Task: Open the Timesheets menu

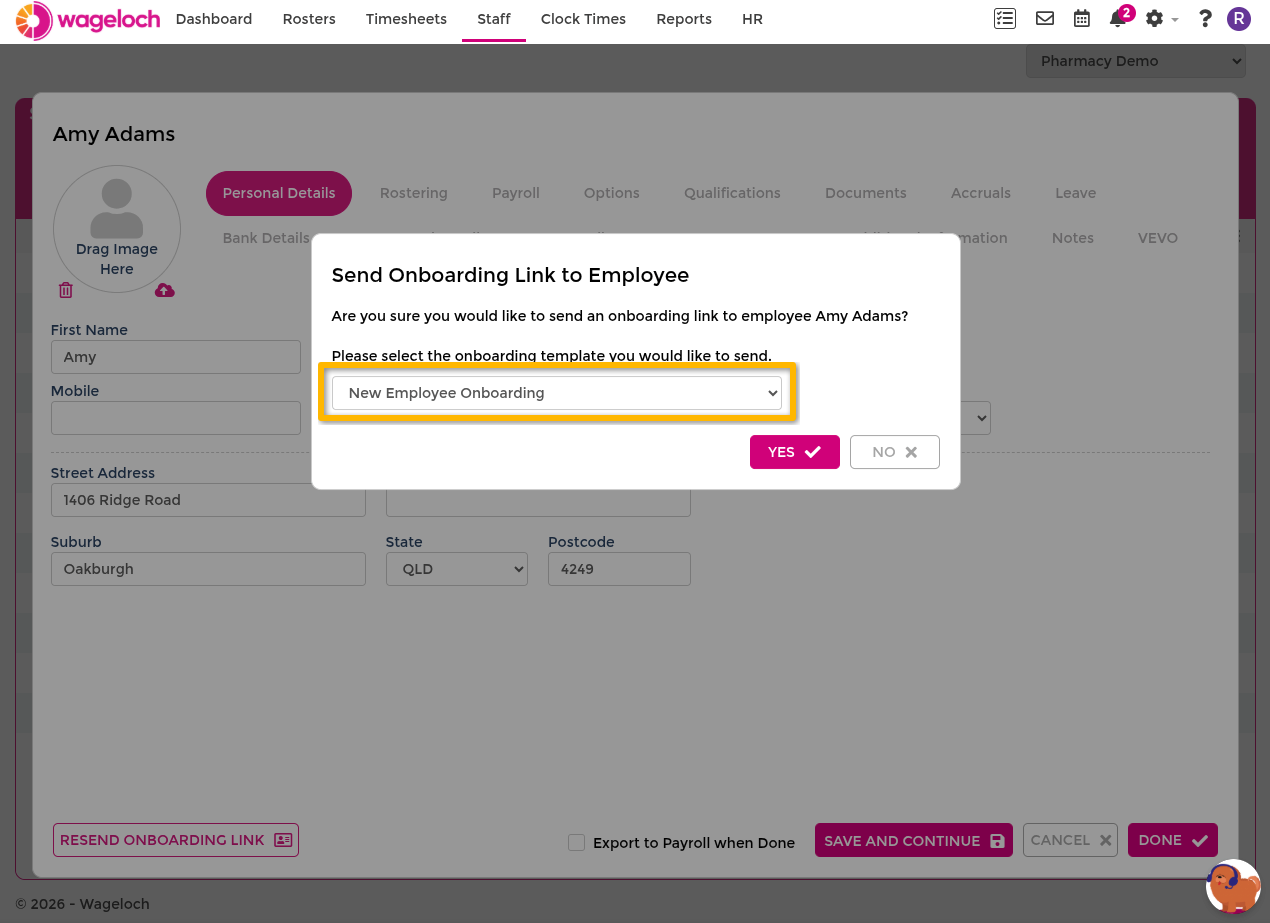Action: [x=406, y=19]
